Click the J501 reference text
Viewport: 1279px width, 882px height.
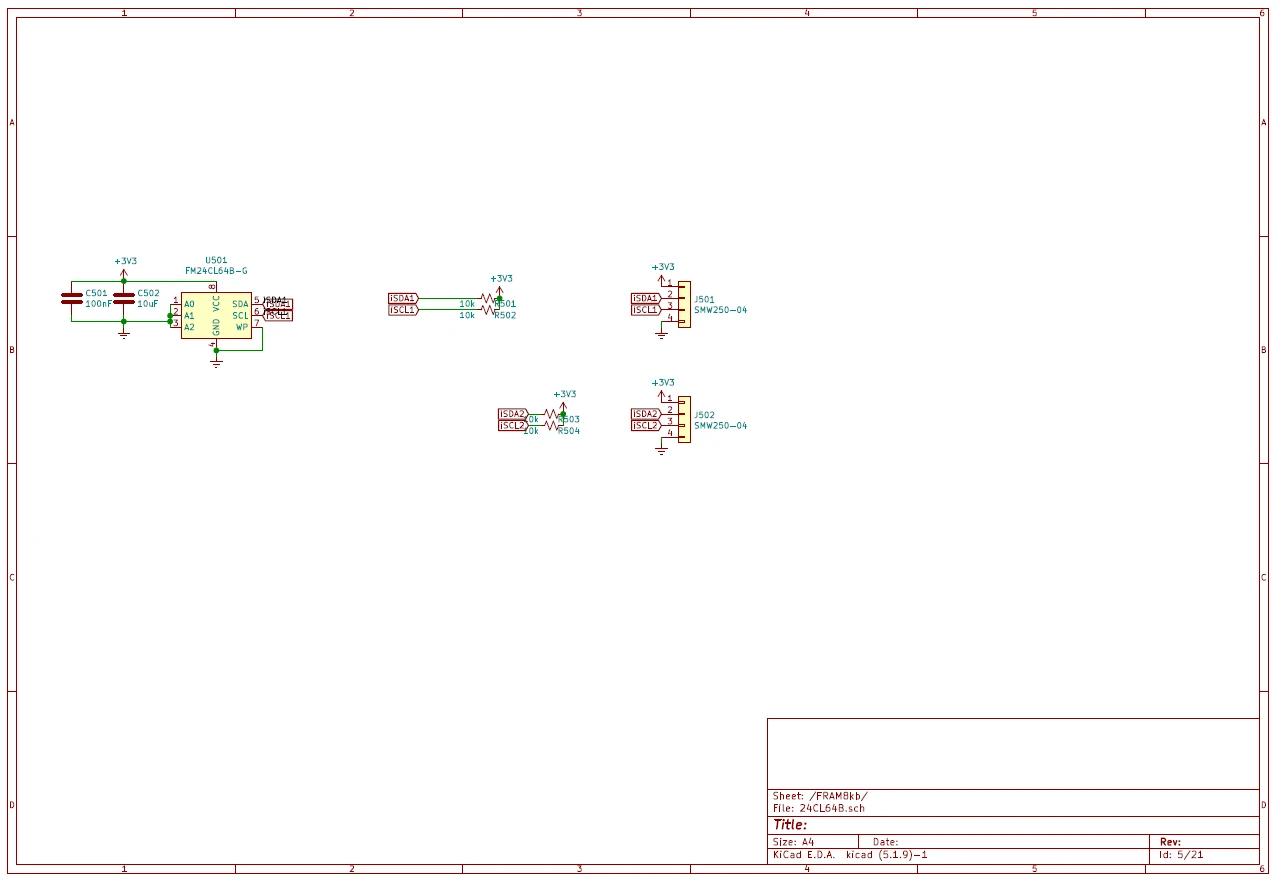[705, 299]
